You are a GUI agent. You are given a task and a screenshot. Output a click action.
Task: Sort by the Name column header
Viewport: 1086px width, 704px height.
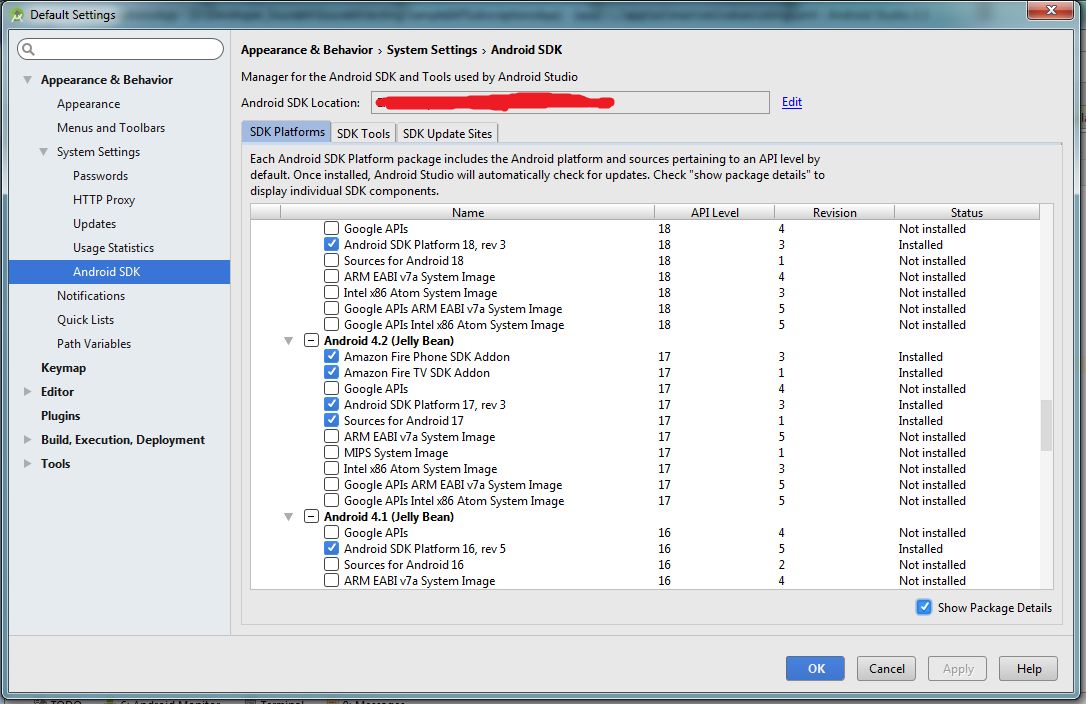coord(468,212)
